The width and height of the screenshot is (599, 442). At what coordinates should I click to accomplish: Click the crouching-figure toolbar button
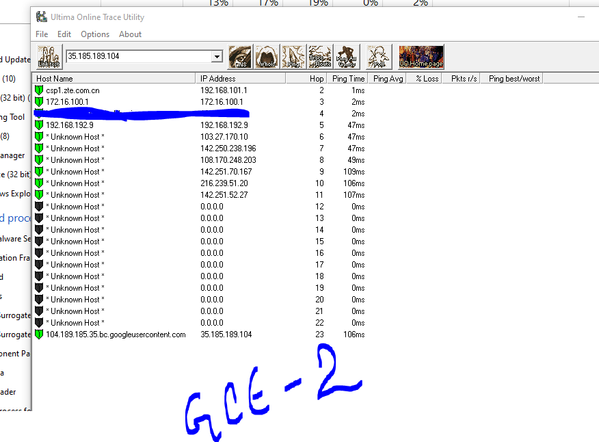[x=347, y=57]
